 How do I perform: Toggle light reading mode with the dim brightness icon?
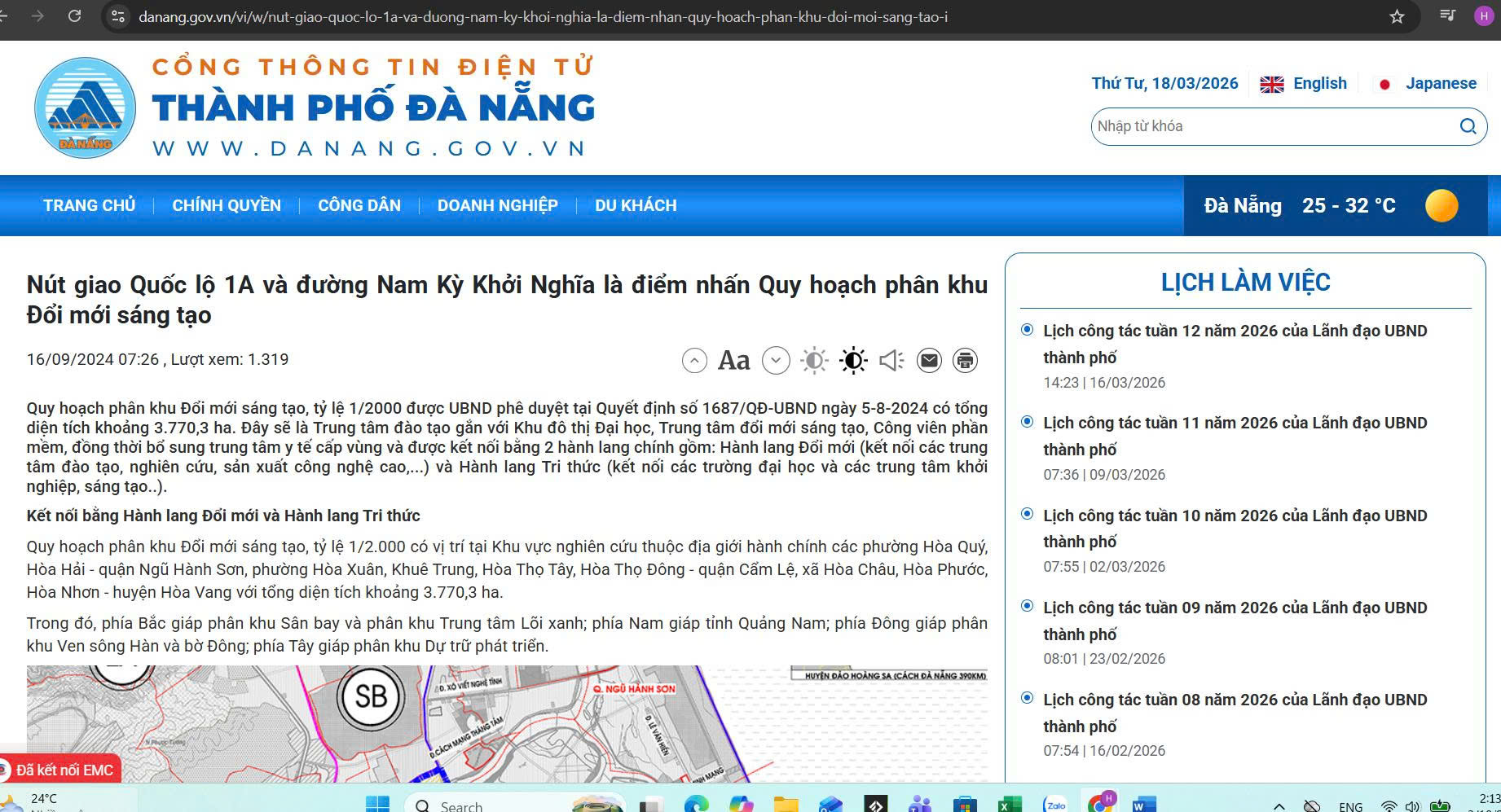[x=812, y=359]
